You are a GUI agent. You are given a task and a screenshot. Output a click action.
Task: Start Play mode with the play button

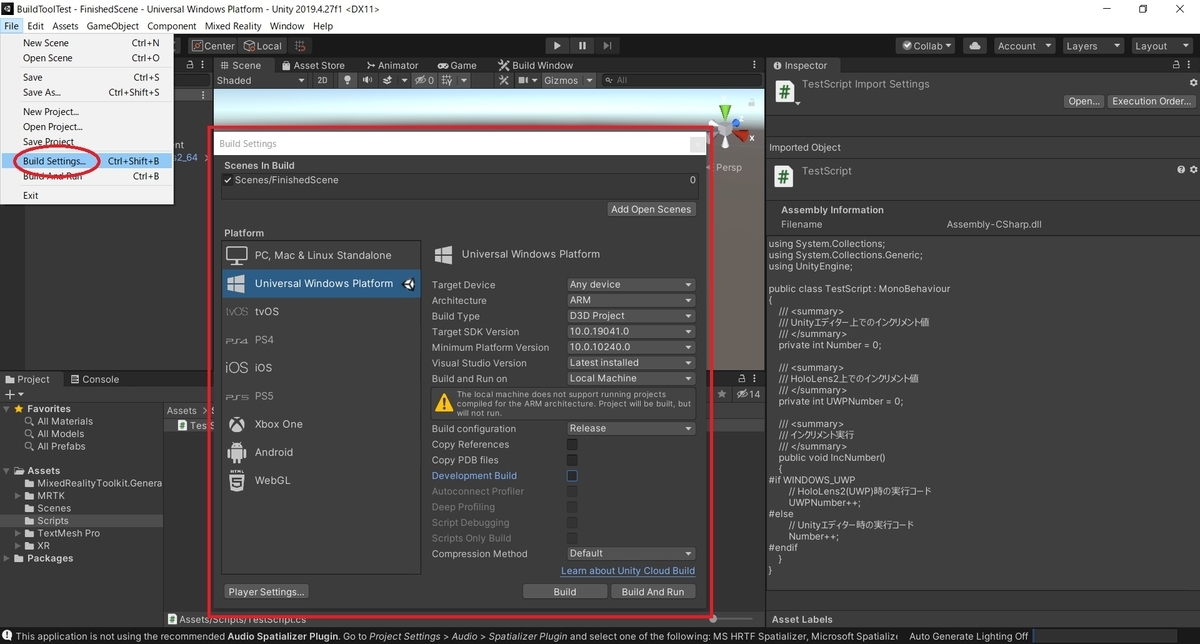tap(558, 46)
